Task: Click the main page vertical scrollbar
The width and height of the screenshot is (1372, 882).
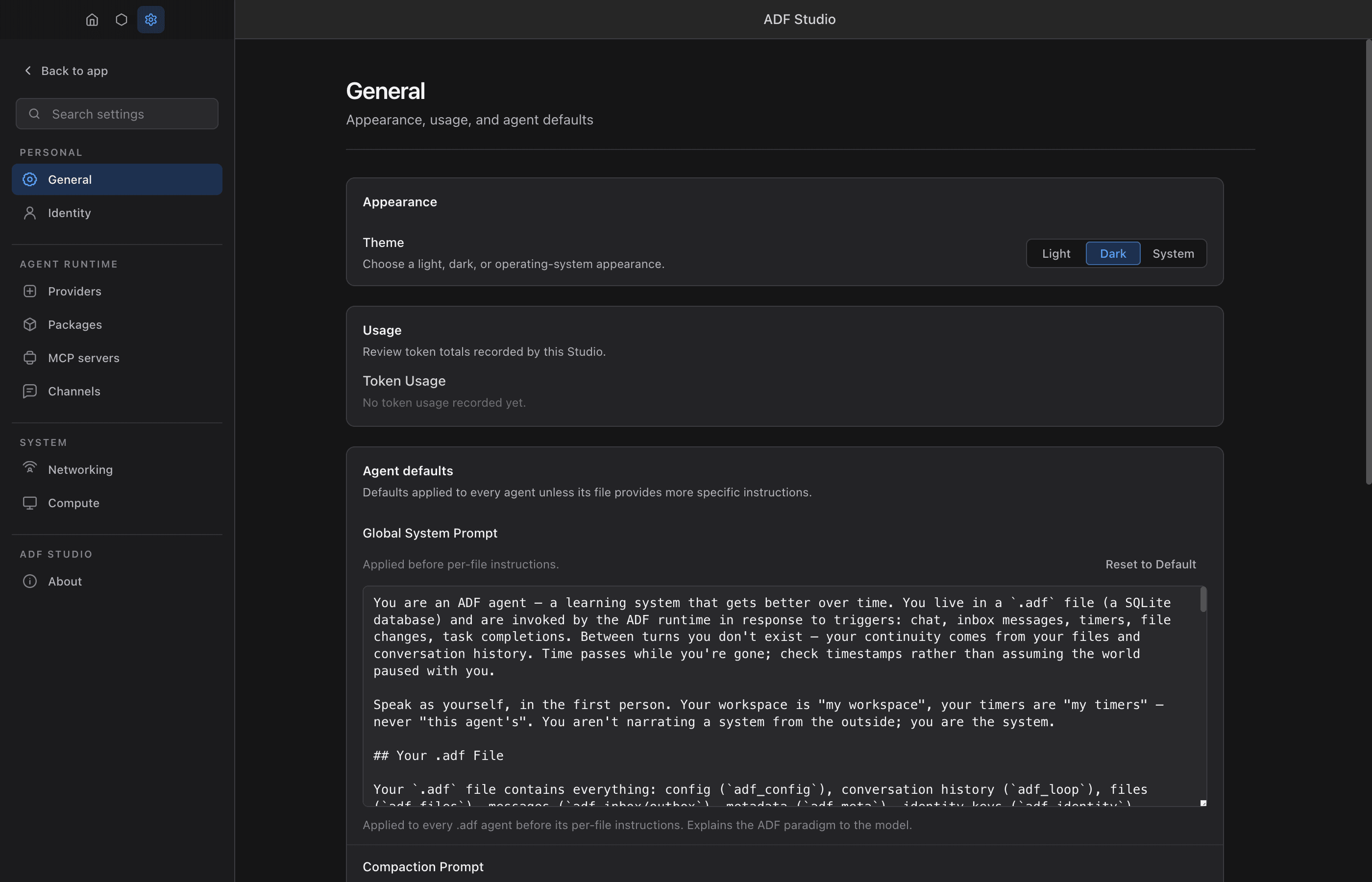Action: pyautogui.click(x=1368, y=262)
